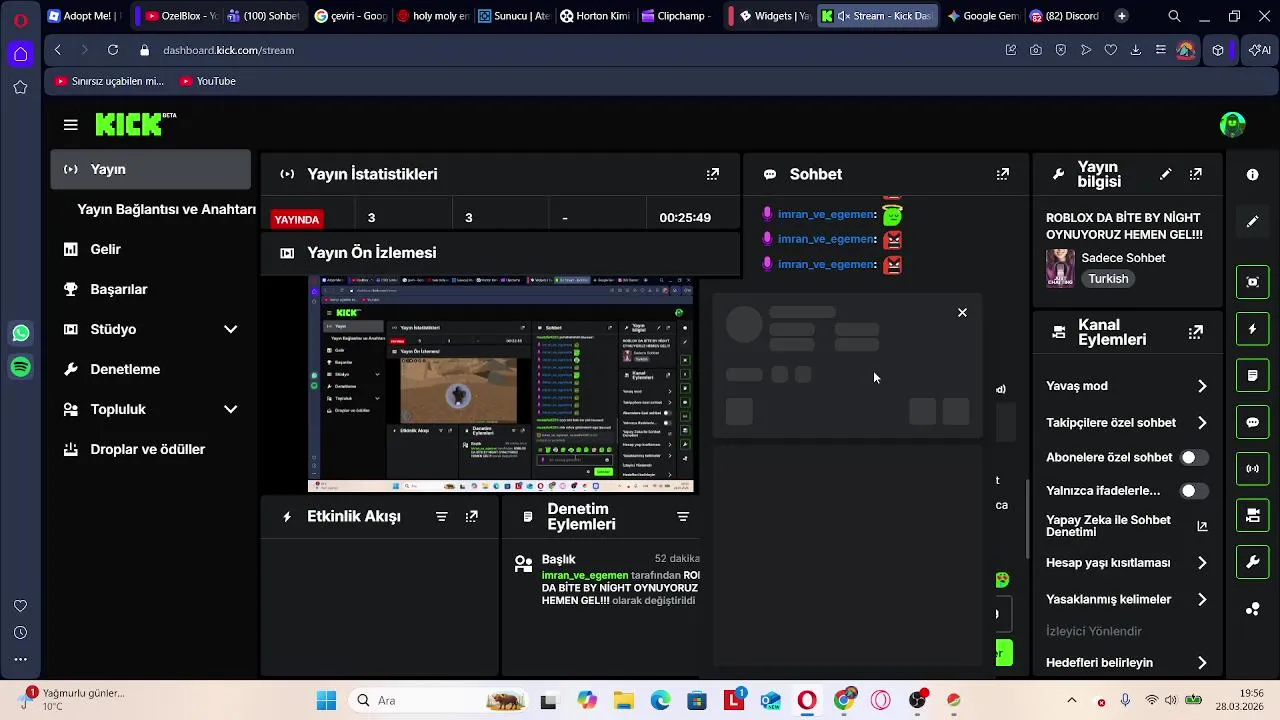This screenshot has height=720, width=1280.
Task: Open Yavaş mod settings chevron
Action: coord(1202,386)
